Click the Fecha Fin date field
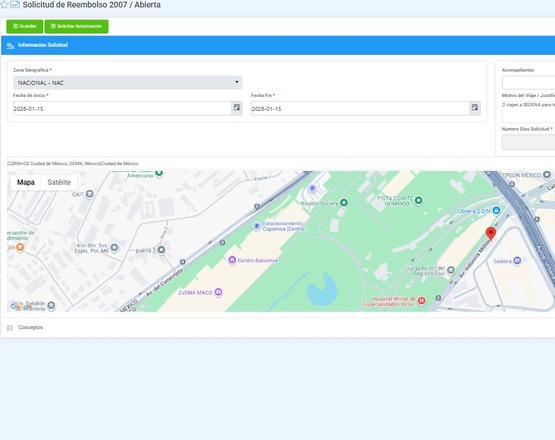 point(360,109)
